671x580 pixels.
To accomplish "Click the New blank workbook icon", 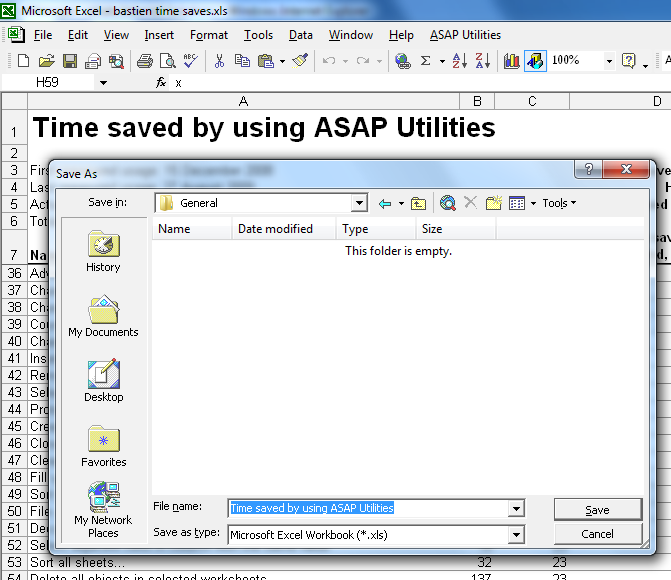I will pyautogui.click(x=23, y=61).
